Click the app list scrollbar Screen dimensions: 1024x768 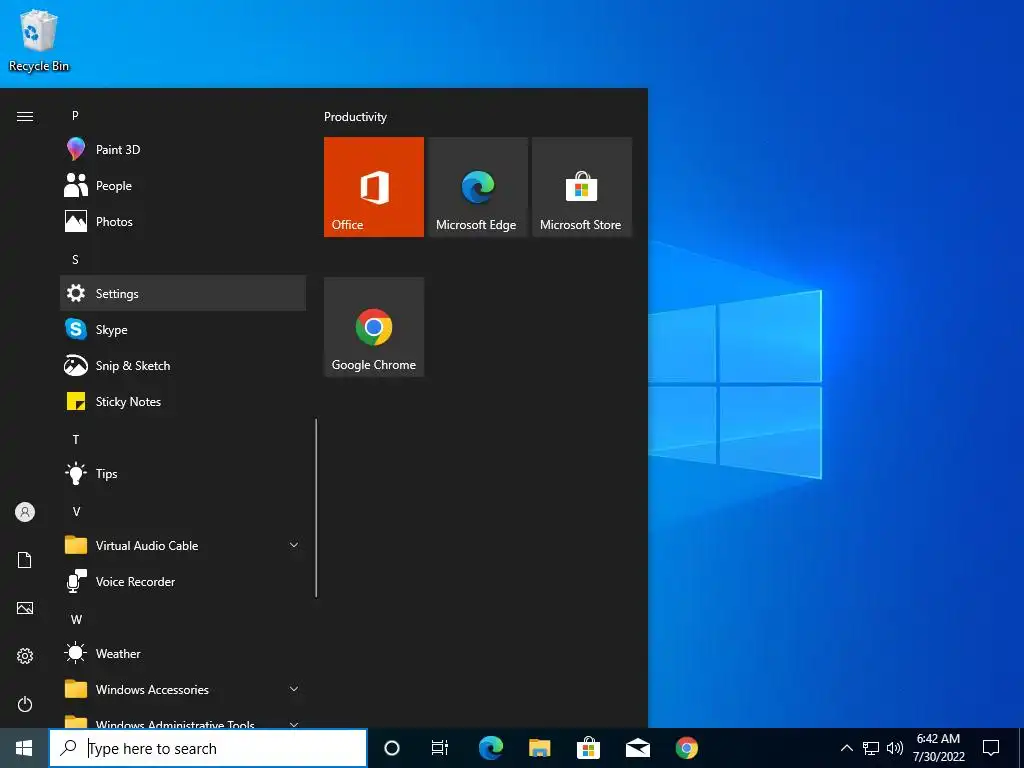[x=316, y=508]
